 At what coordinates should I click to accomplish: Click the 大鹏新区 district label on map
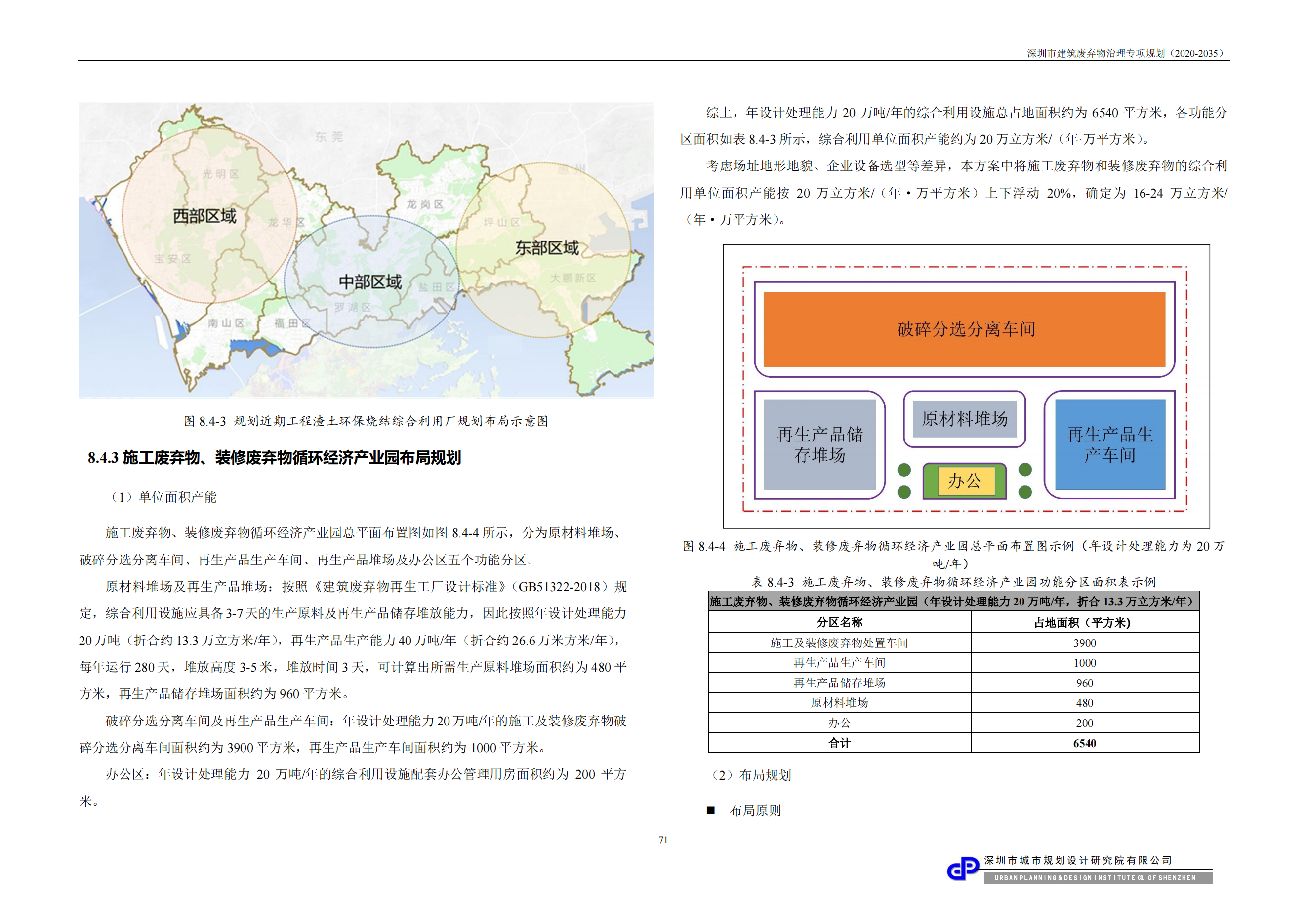click(x=573, y=278)
